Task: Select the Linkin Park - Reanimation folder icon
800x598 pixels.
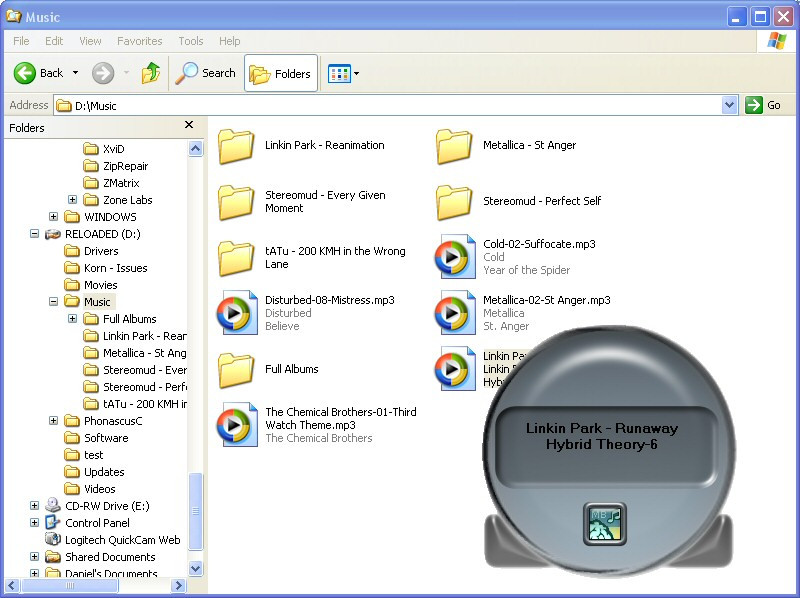Action: click(x=236, y=146)
